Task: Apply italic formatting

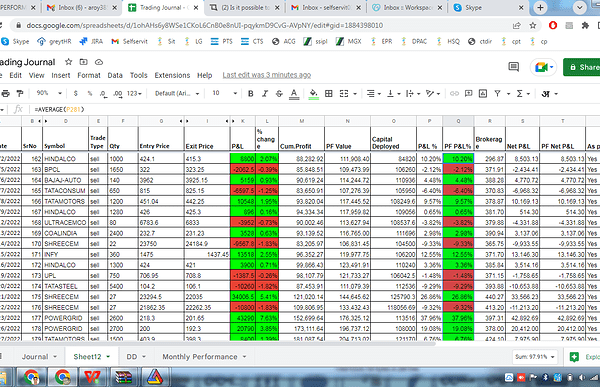Action: click(x=265, y=93)
